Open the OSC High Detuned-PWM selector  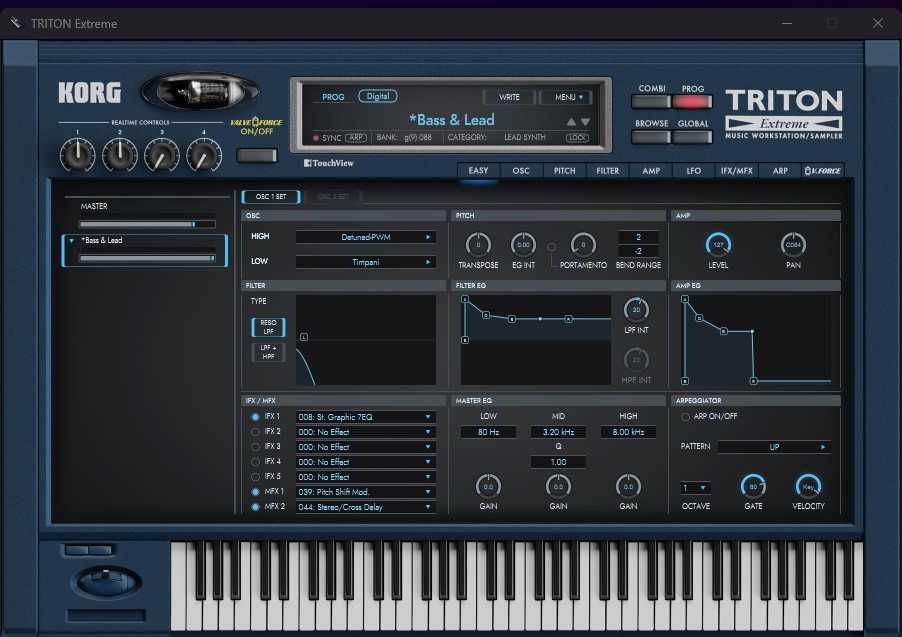[x=365, y=237]
